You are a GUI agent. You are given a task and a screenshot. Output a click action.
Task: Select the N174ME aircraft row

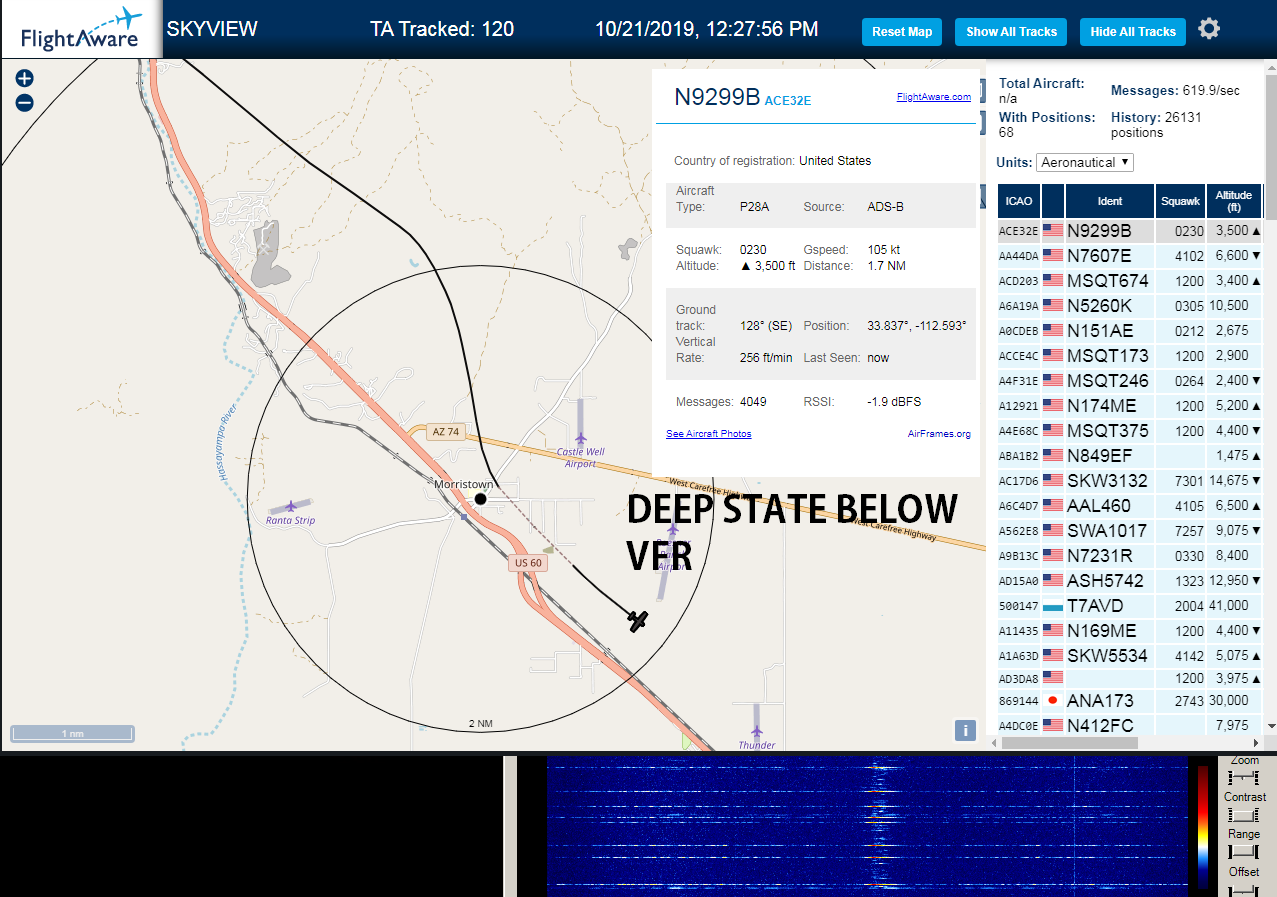1130,406
